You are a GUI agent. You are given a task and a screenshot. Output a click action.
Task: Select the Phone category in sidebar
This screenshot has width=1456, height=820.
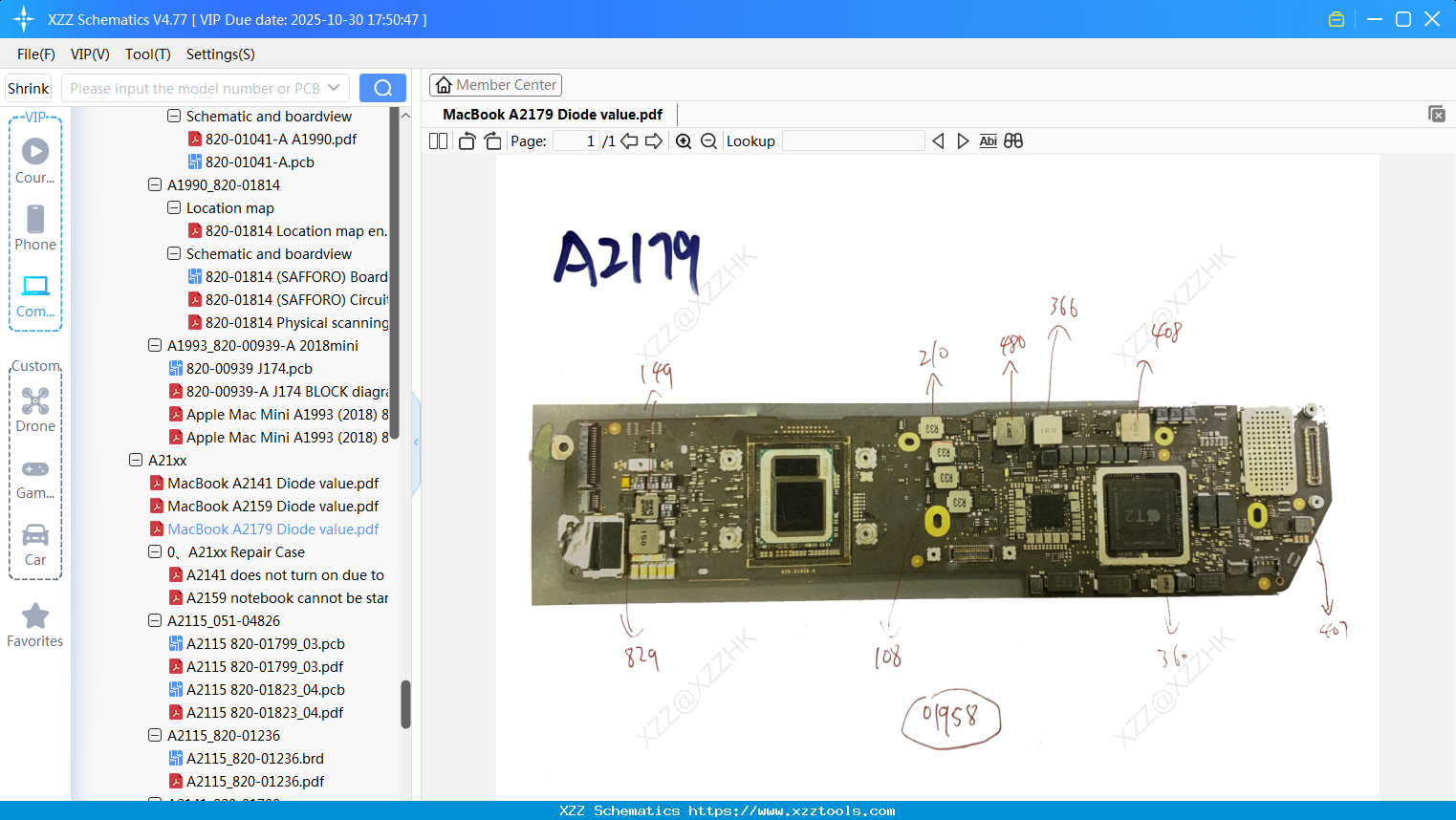click(35, 227)
